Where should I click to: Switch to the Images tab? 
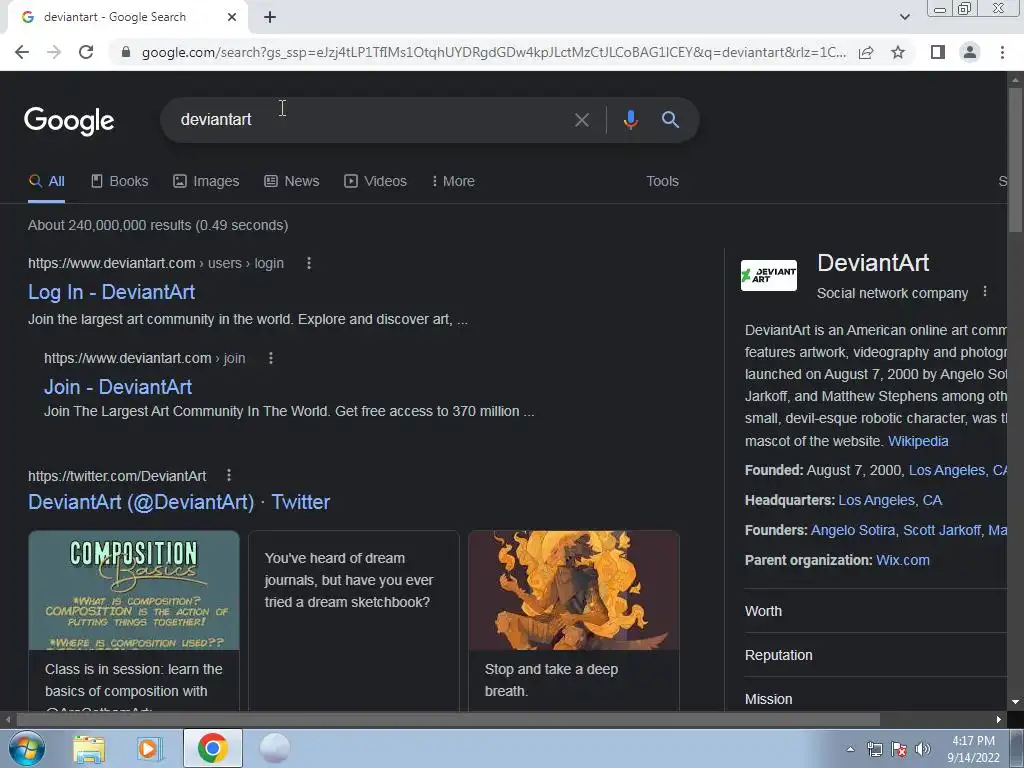coord(206,182)
